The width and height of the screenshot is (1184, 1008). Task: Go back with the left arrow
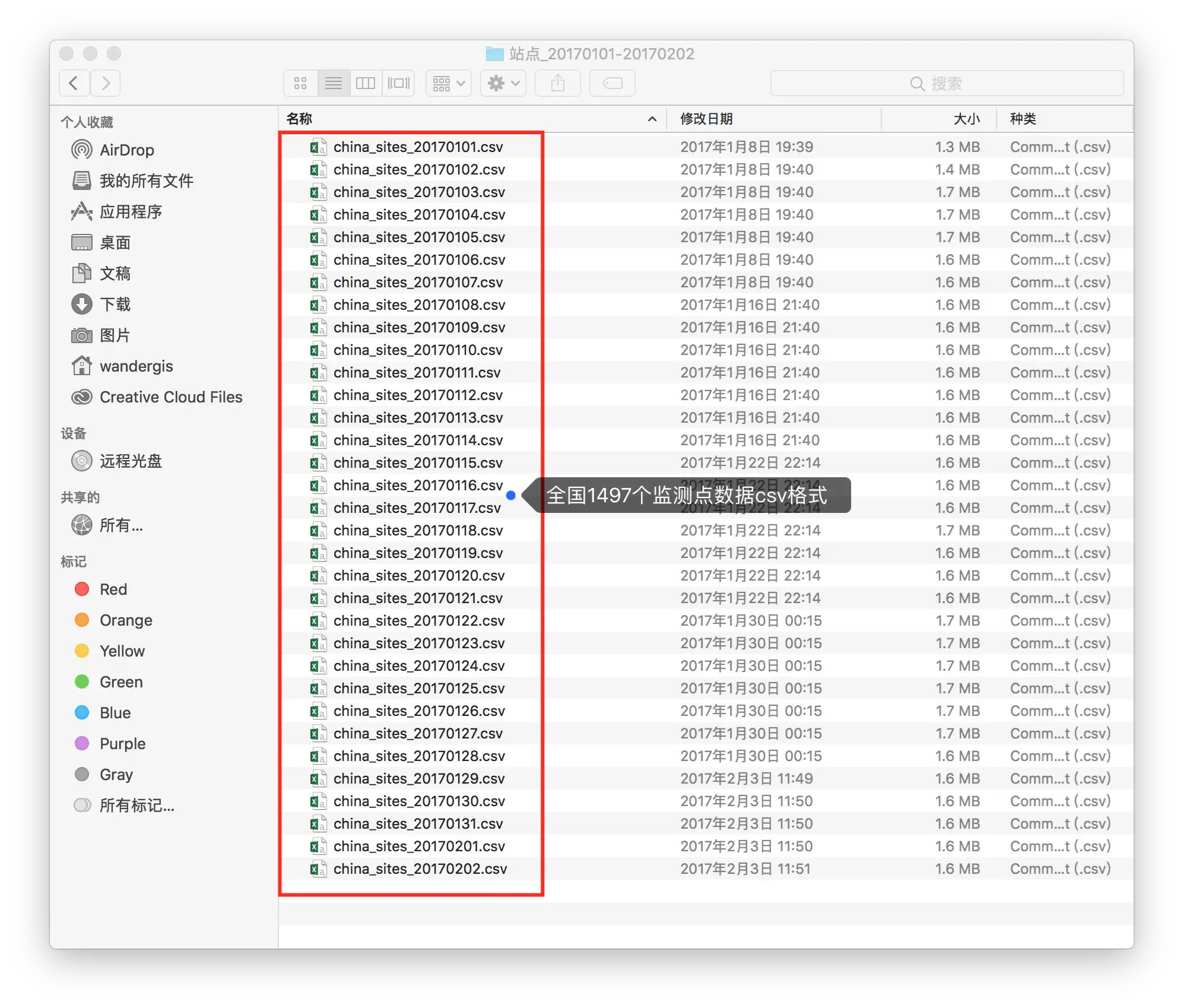pos(74,83)
